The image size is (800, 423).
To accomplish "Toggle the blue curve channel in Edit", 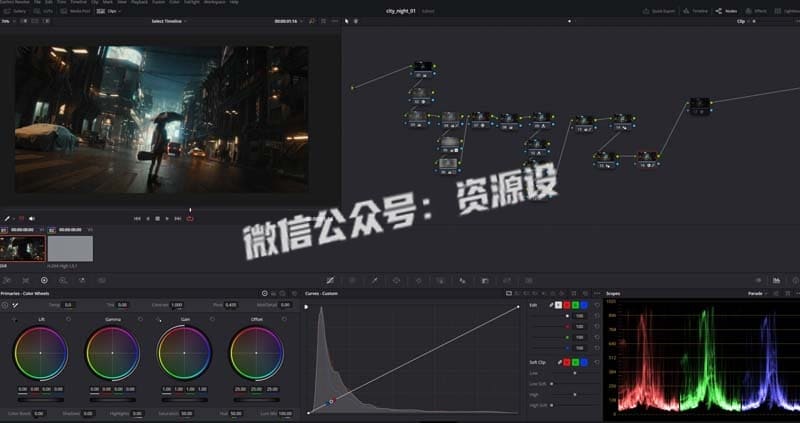I will click(584, 305).
